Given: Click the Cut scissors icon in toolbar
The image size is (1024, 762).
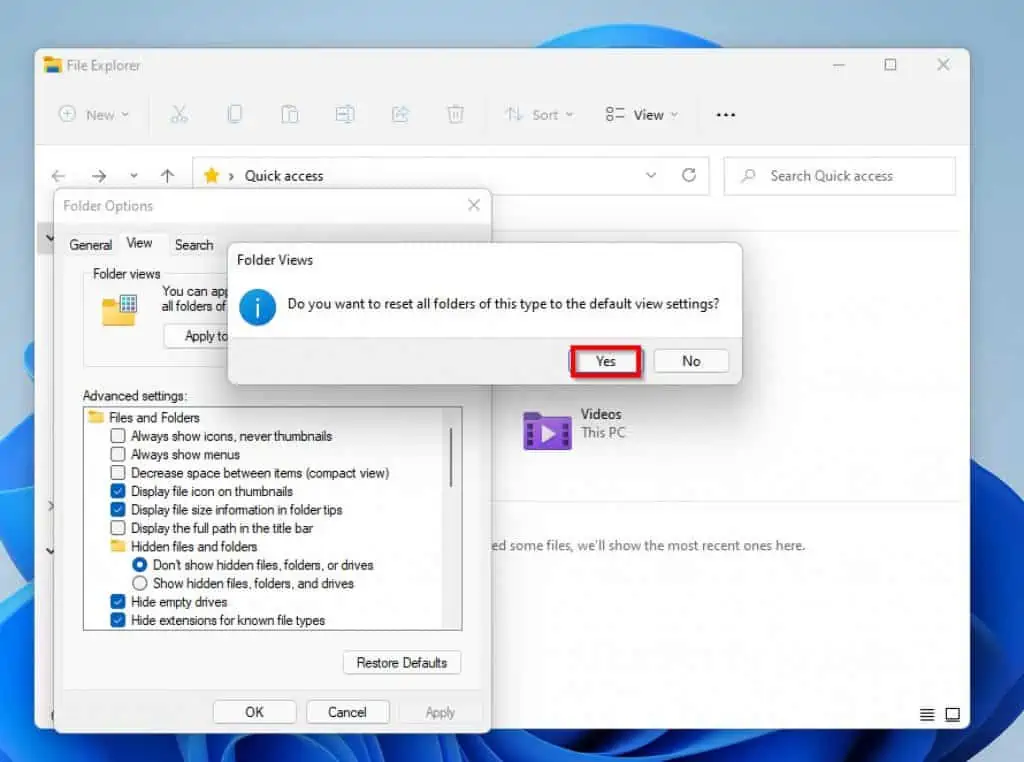Looking at the screenshot, I should 179,115.
